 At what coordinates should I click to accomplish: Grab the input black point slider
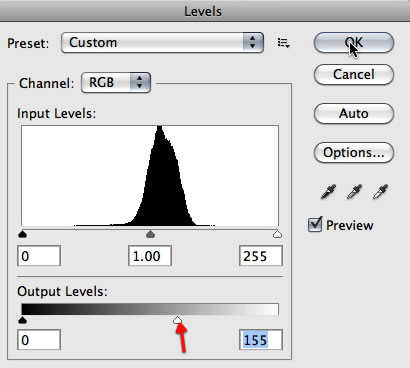[22, 234]
